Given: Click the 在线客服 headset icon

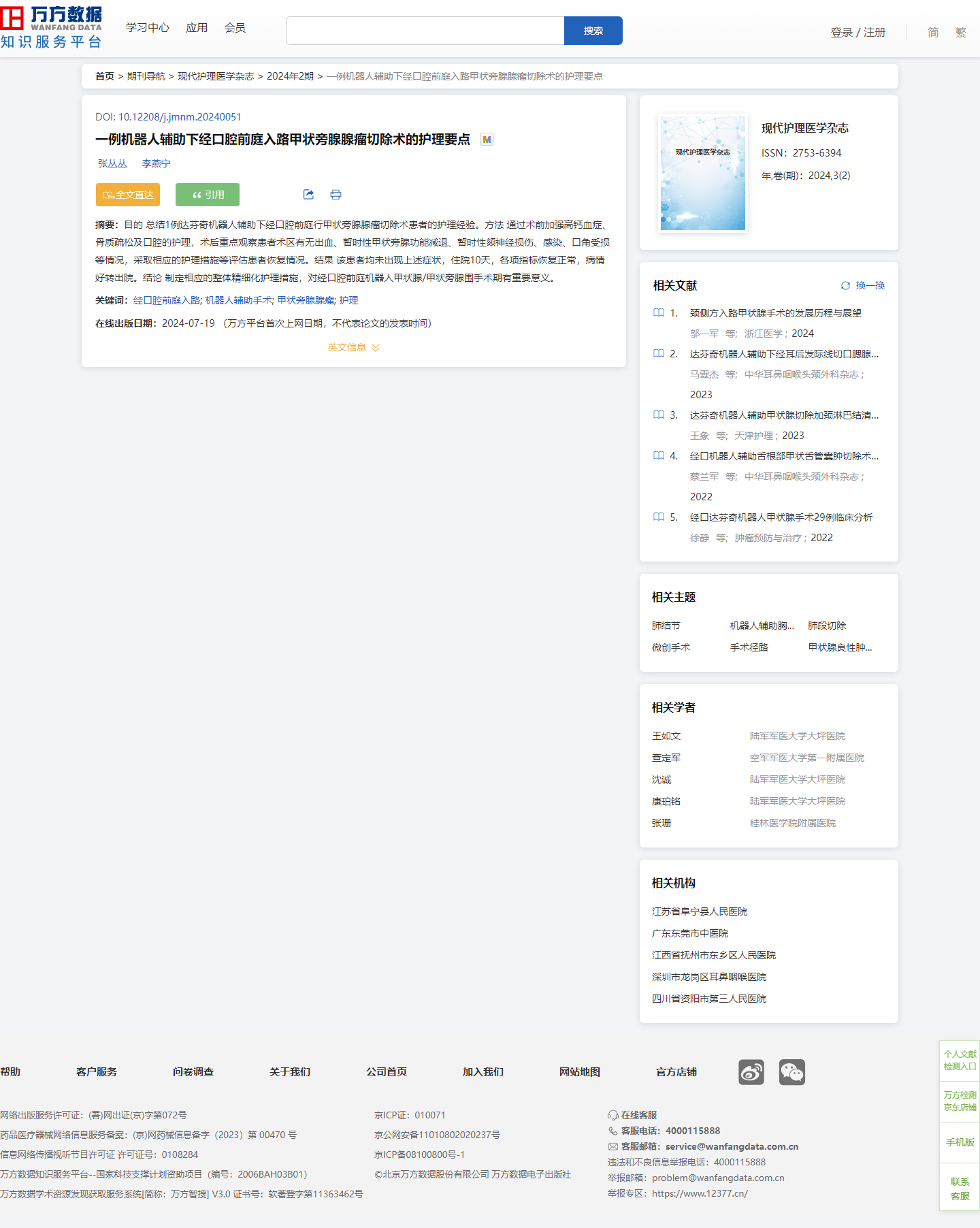Looking at the screenshot, I should click(612, 1115).
